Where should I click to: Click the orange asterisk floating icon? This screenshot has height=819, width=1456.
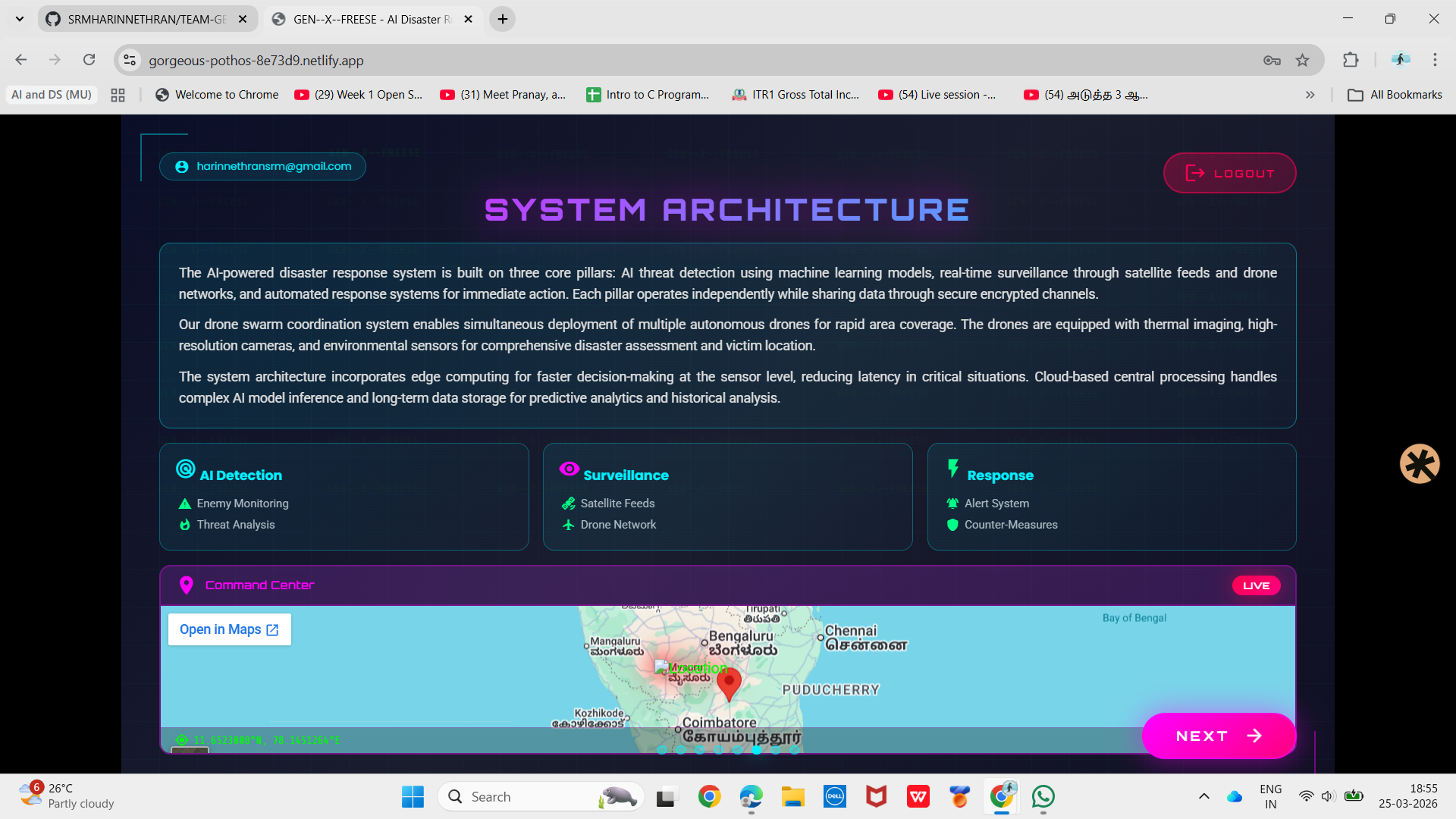(1420, 463)
